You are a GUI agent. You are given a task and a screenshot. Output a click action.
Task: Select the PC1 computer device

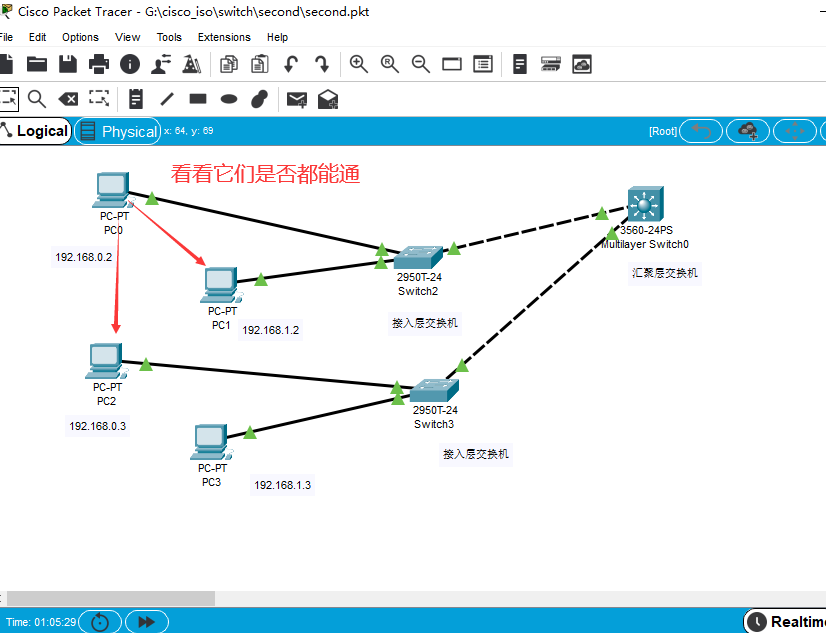click(220, 284)
